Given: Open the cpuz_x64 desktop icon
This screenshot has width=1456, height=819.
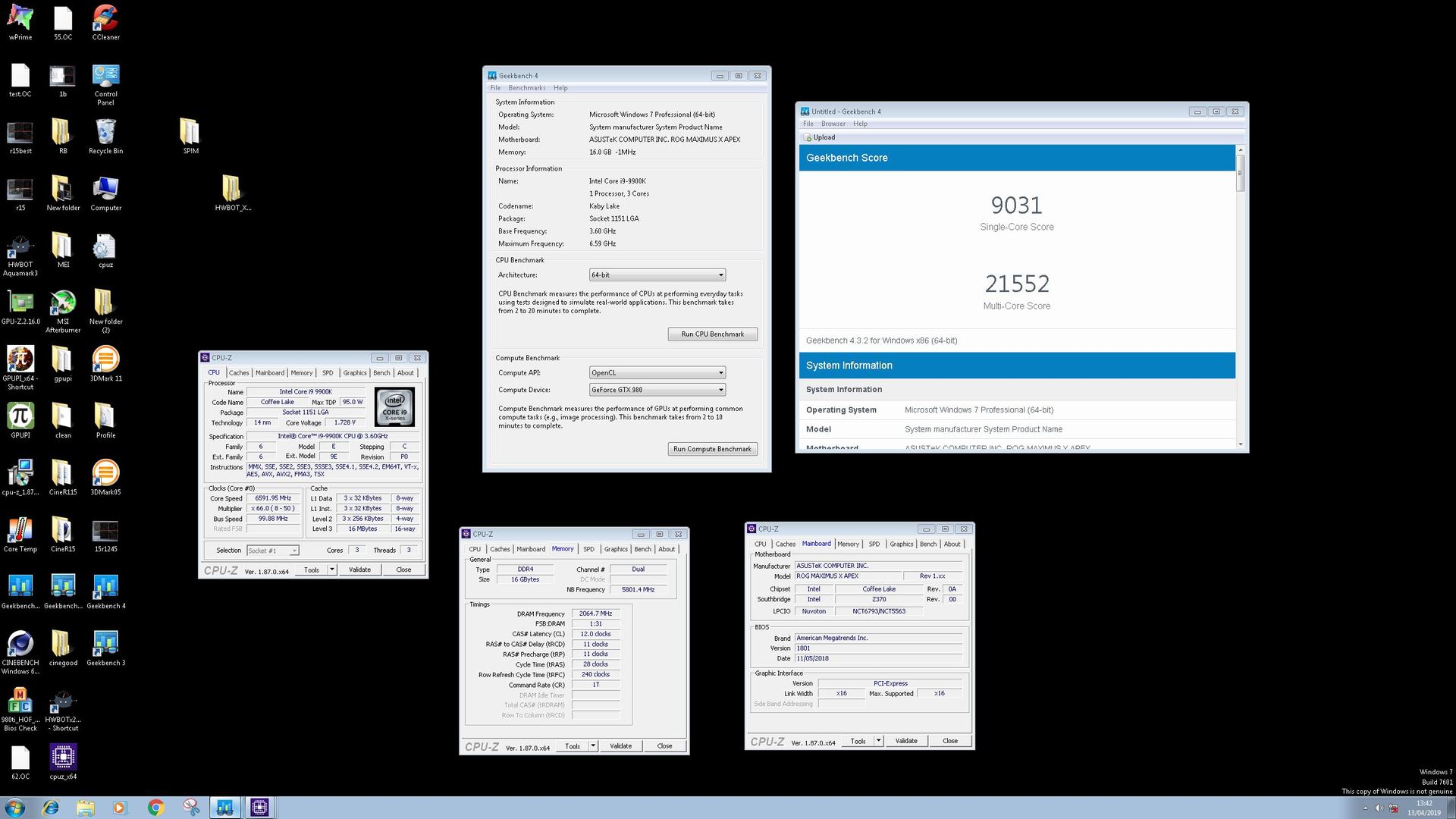Looking at the screenshot, I should [63, 761].
